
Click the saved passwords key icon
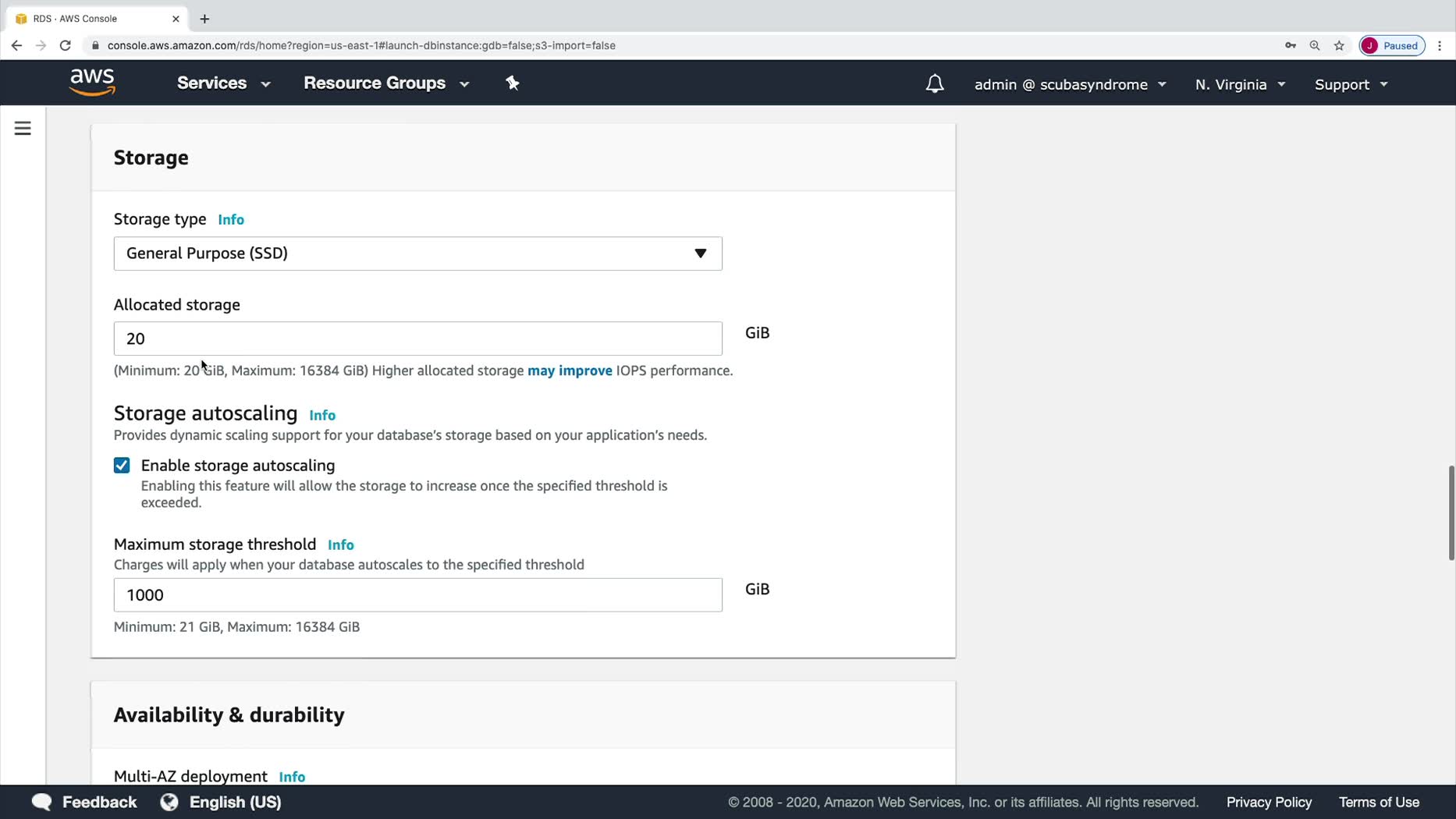pos(1291,45)
